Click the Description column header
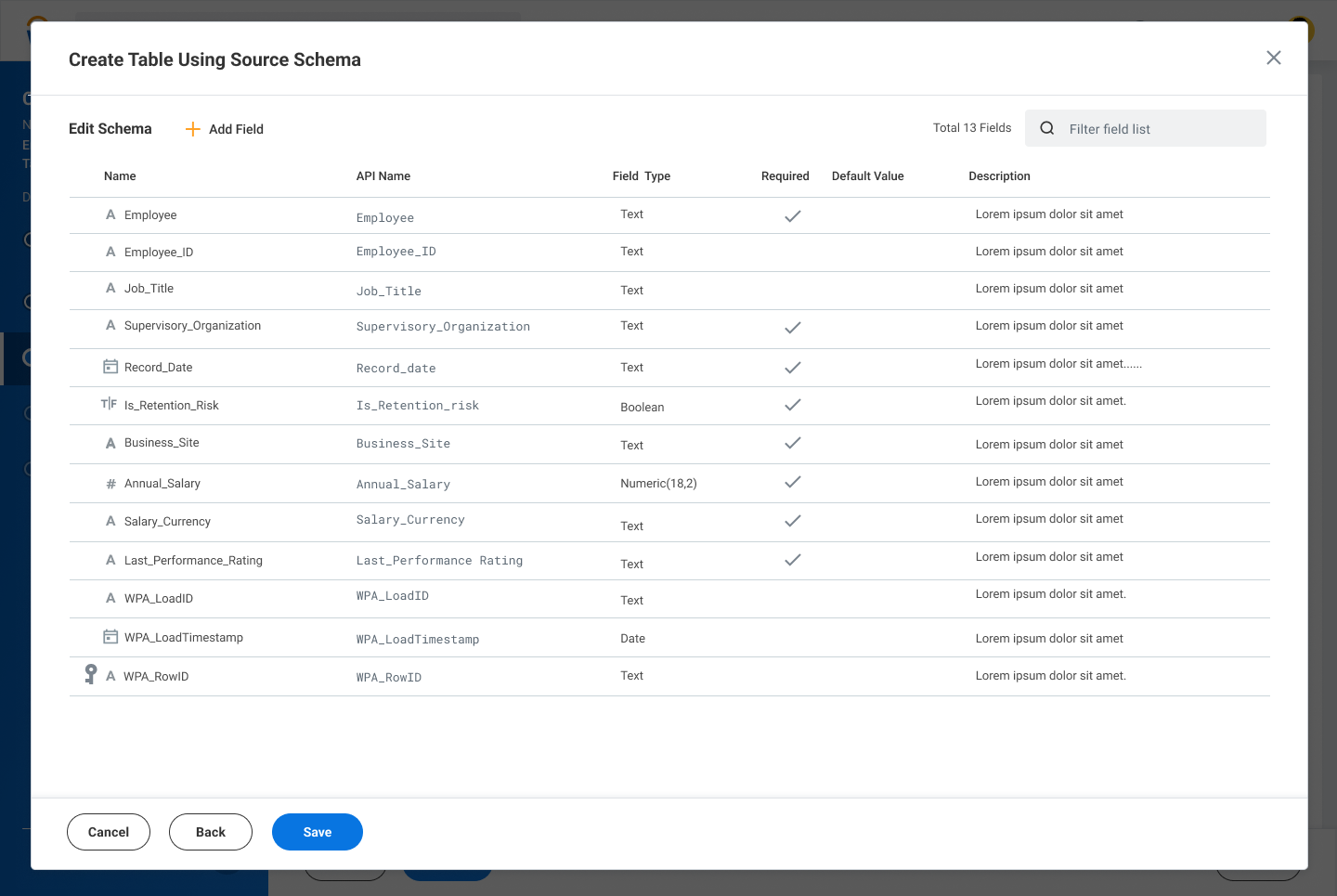Viewport: 1337px width, 896px height. [x=1000, y=175]
